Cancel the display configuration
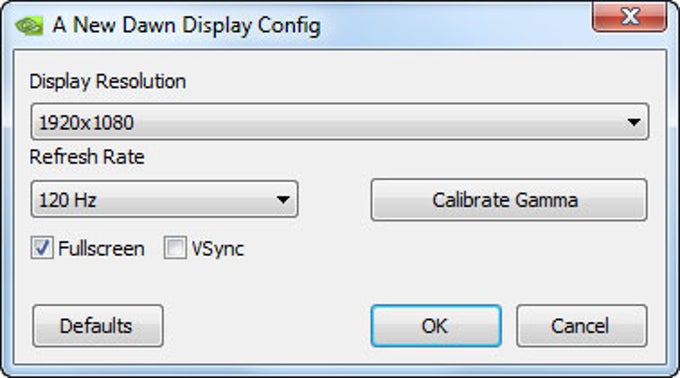 (x=582, y=326)
